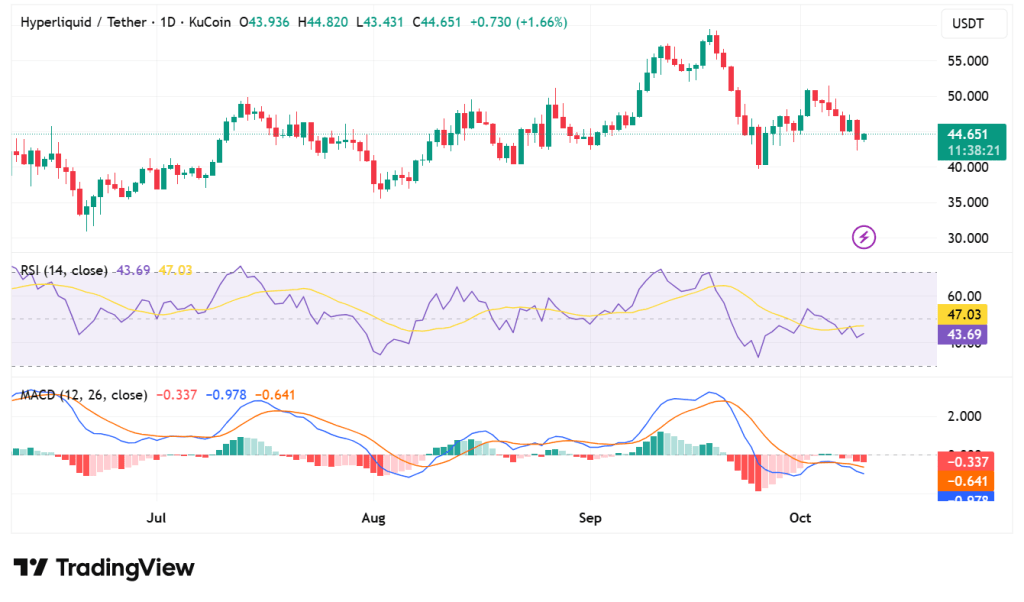Click the purple lightning bolt icon
The image size is (1024, 602).
click(x=863, y=237)
